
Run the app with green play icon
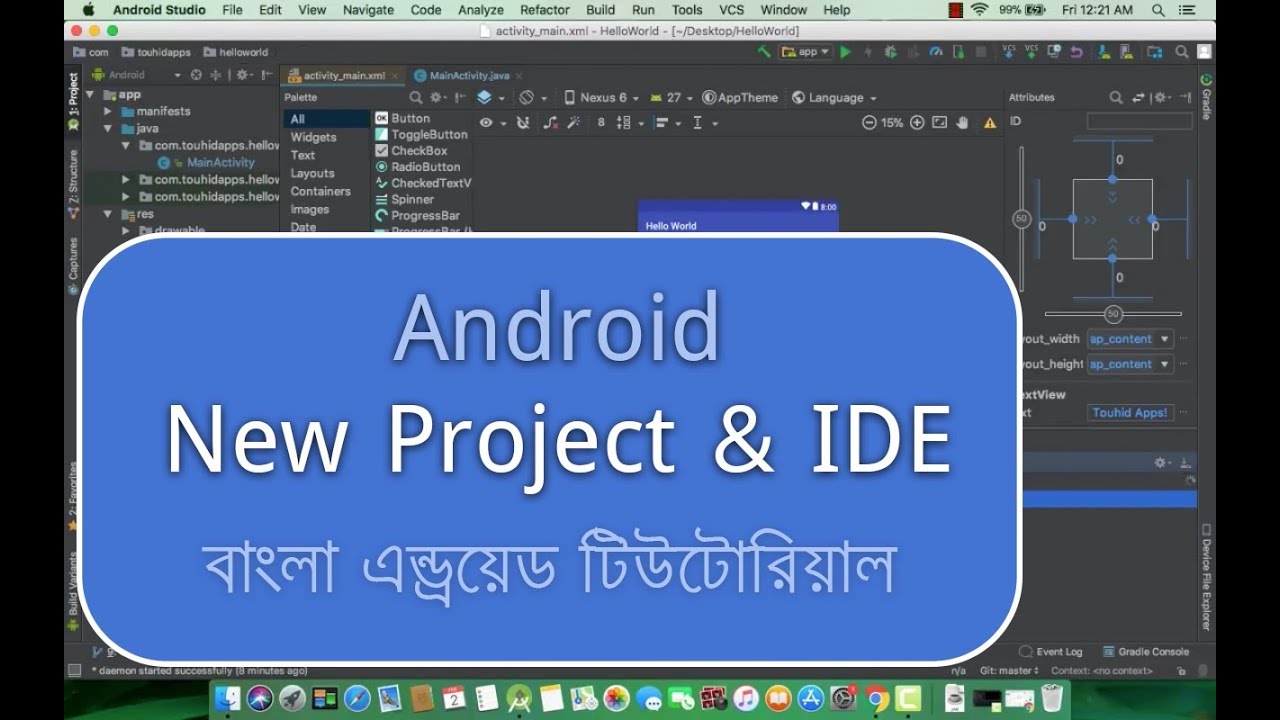click(845, 52)
